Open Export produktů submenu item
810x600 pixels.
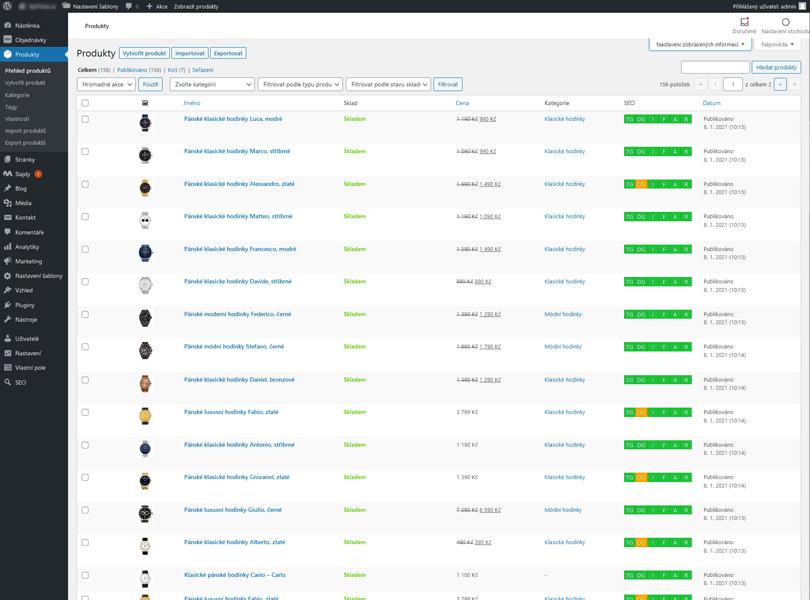[x=25, y=143]
